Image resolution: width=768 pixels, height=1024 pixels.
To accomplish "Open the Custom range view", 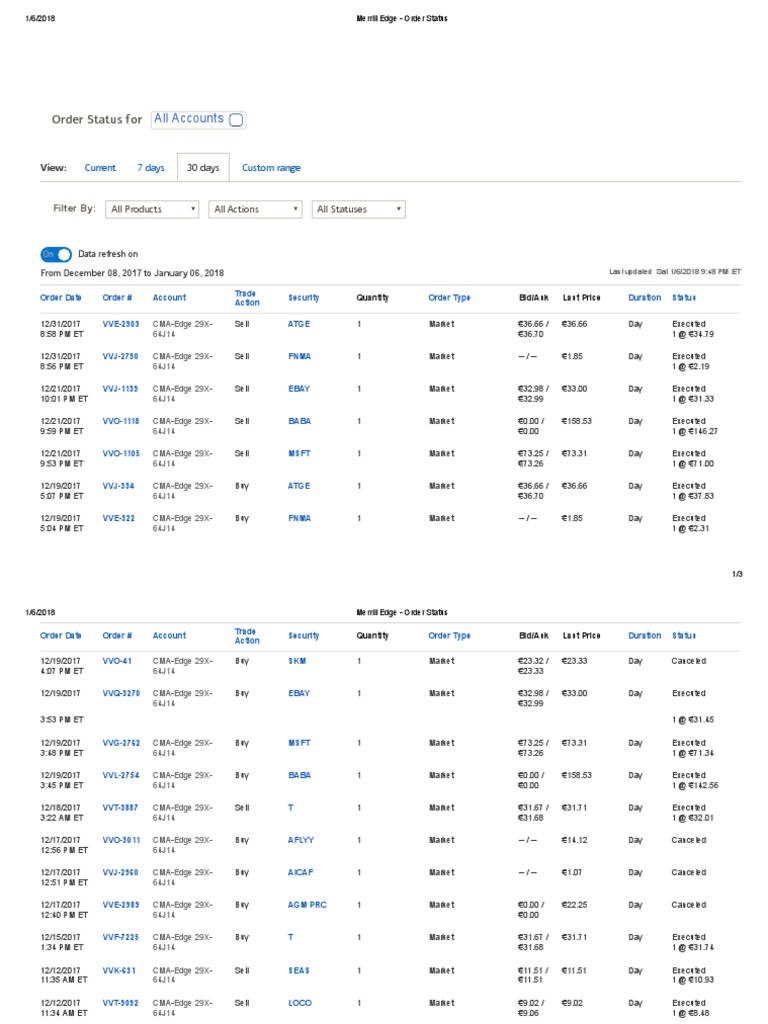I will click(271, 168).
